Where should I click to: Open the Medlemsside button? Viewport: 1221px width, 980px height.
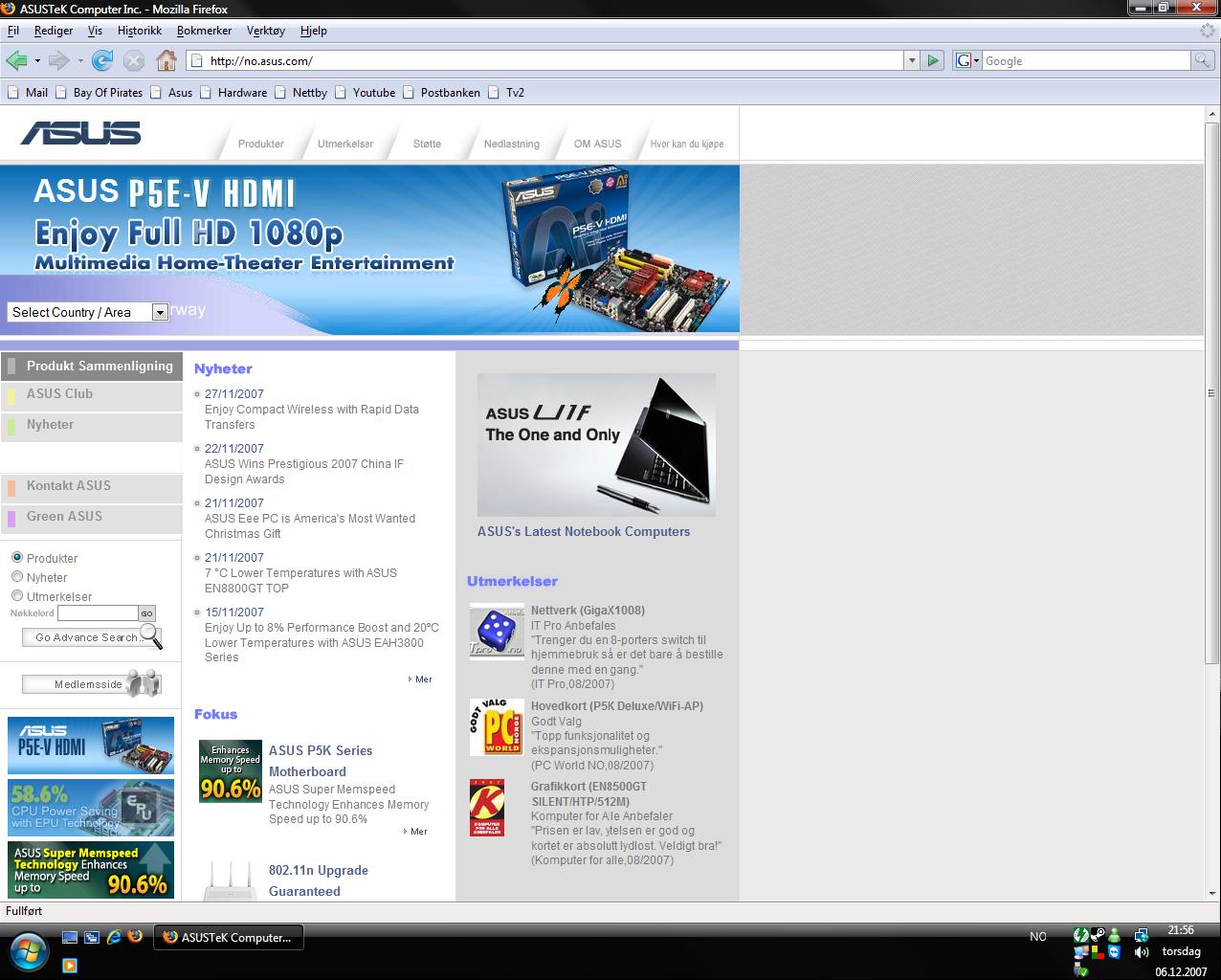point(92,683)
